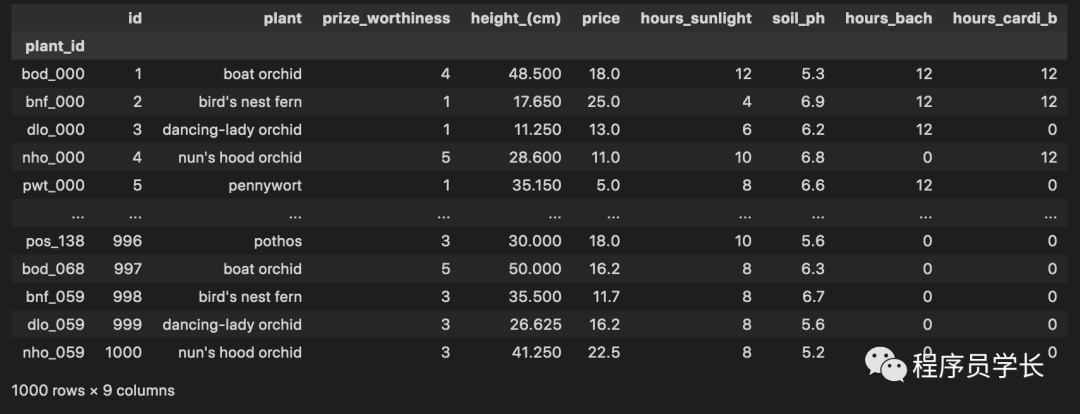
Task: Click 'dancing-lady orchid' in dlo_059 row
Action: 232,324
